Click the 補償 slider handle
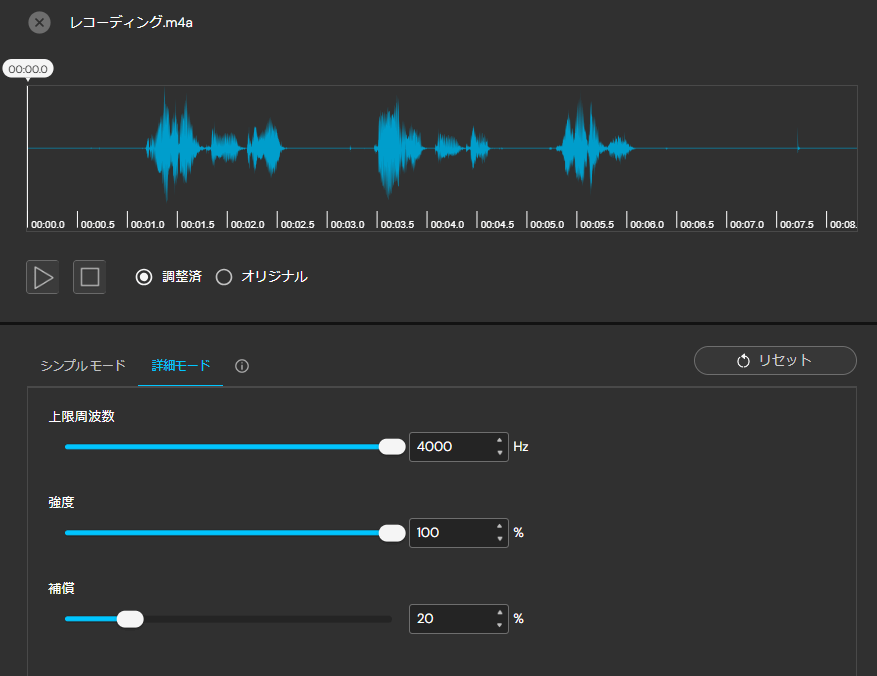The width and height of the screenshot is (877, 676). [x=130, y=619]
